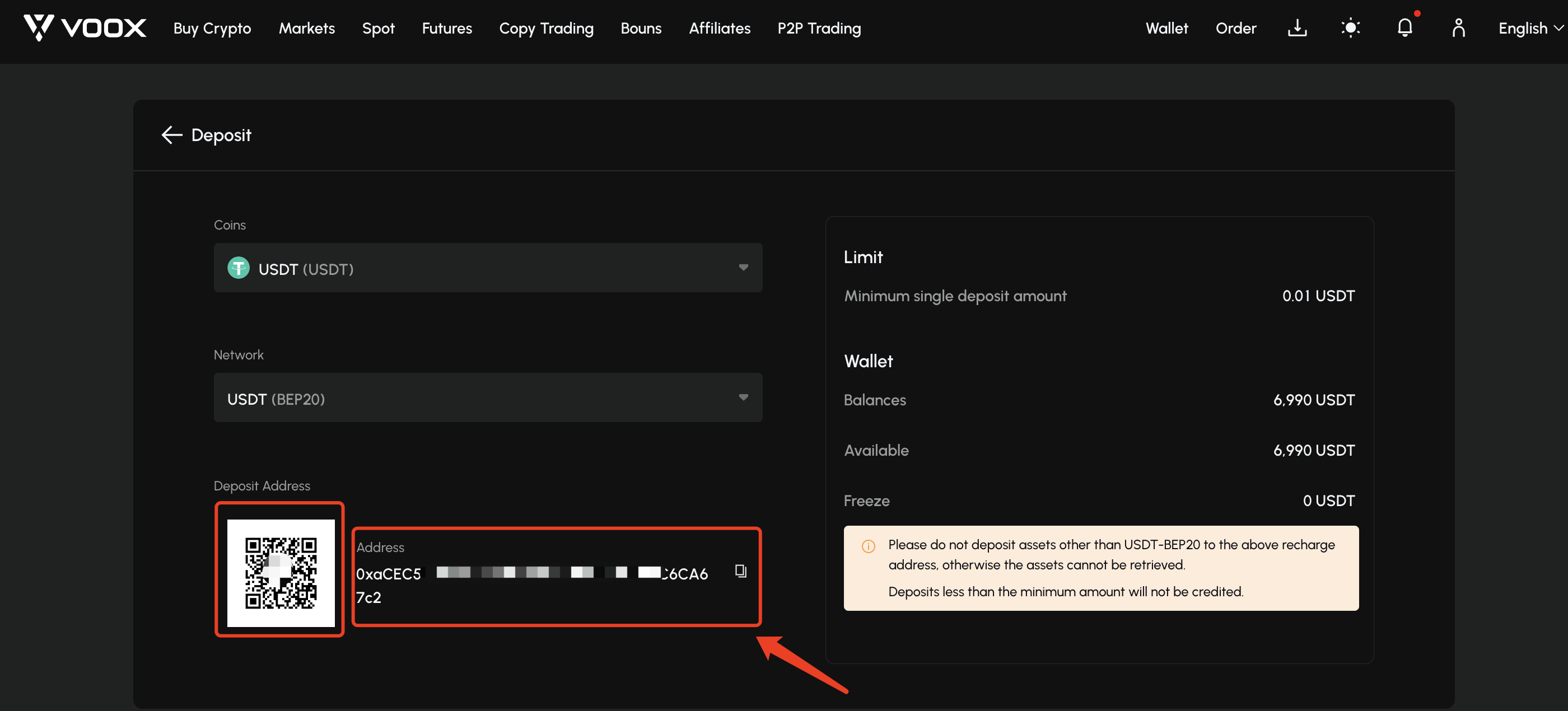Click the Available 6,990 USDT value
The image size is (1568, 711).
pyautogui.click(x=1314, y=451)
